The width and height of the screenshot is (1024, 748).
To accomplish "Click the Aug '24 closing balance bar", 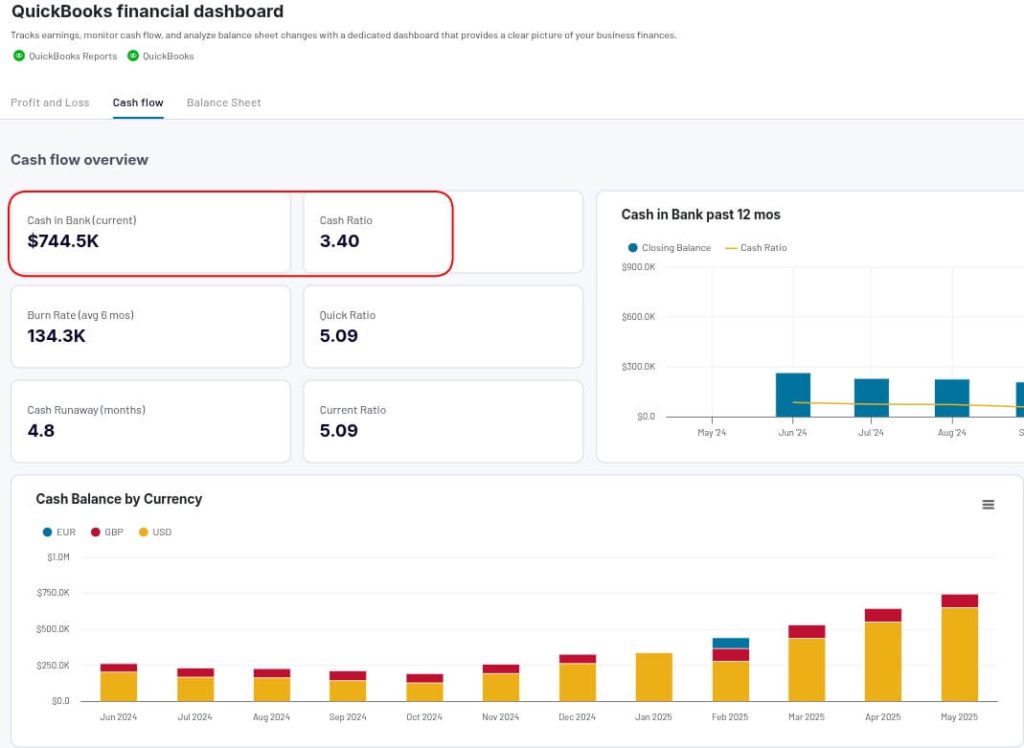I will tap(952, 398).
